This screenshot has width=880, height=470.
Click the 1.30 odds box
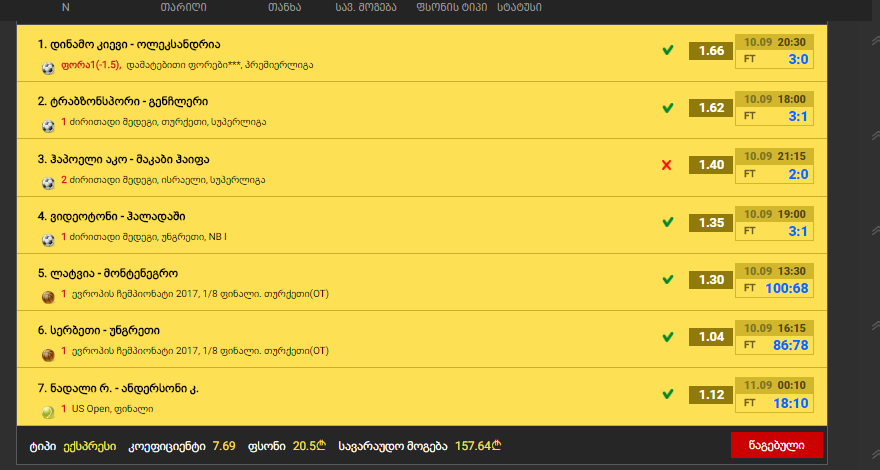pyautogui.click(x=711, y=280)
